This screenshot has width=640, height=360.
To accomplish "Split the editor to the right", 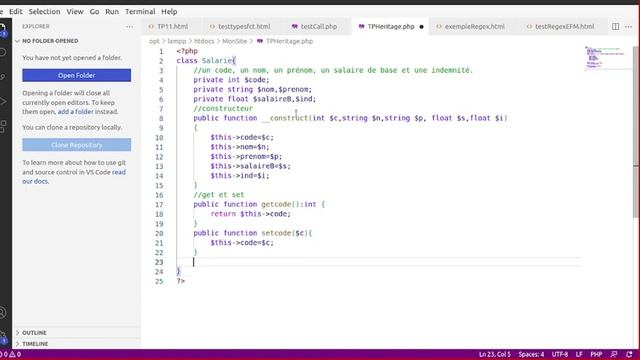I will [x=615, y=27].
